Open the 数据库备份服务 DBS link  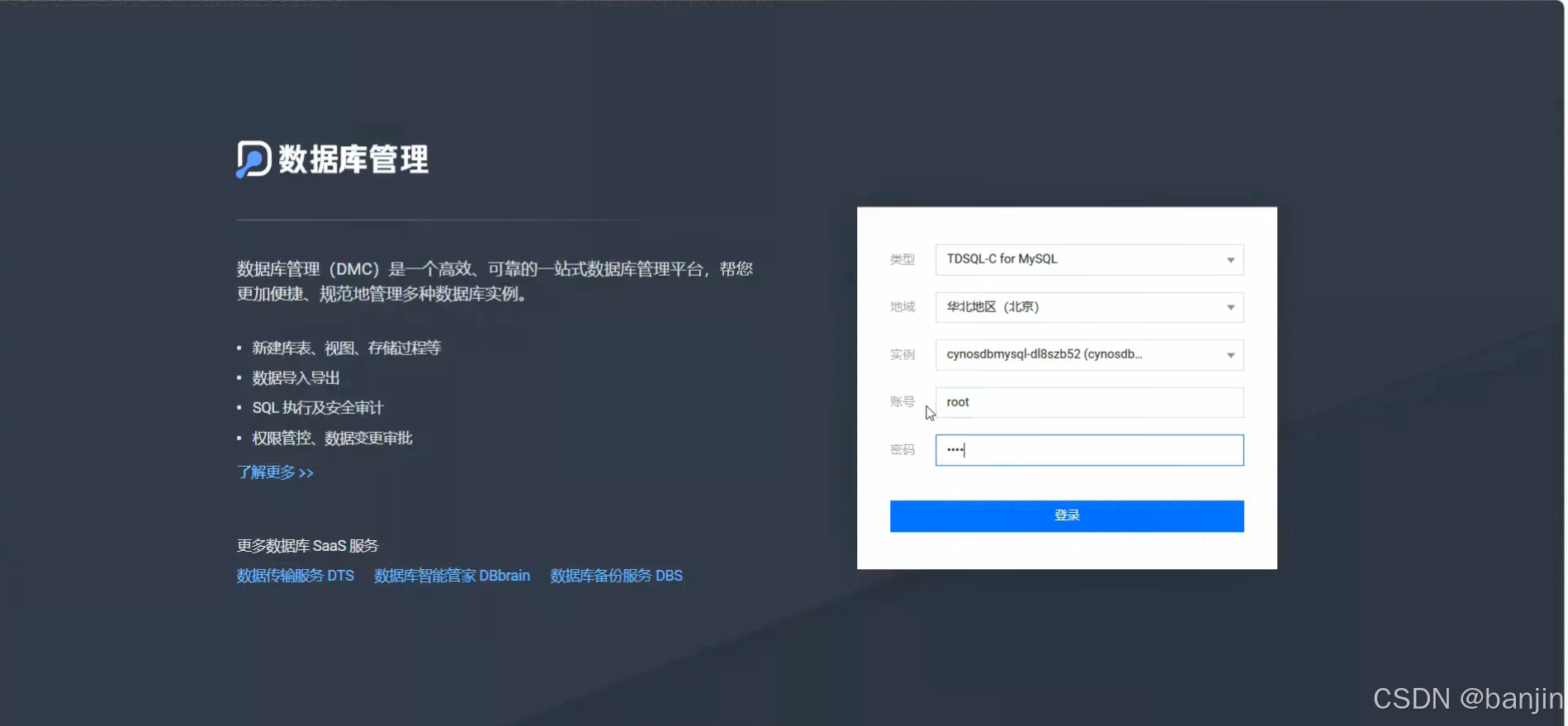[617, 576]
